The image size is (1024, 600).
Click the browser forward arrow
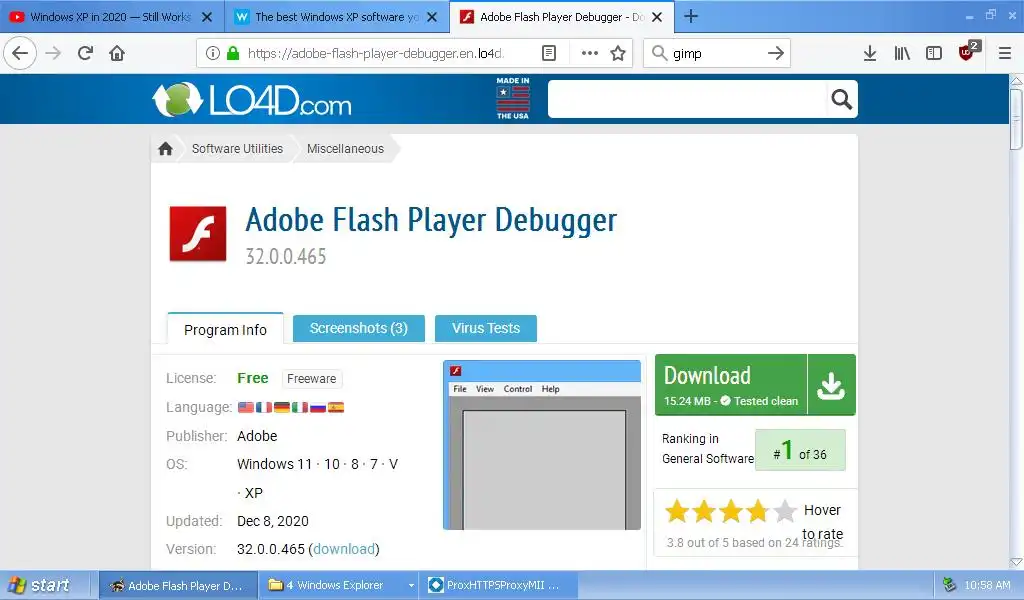click(x=53, y=53)
